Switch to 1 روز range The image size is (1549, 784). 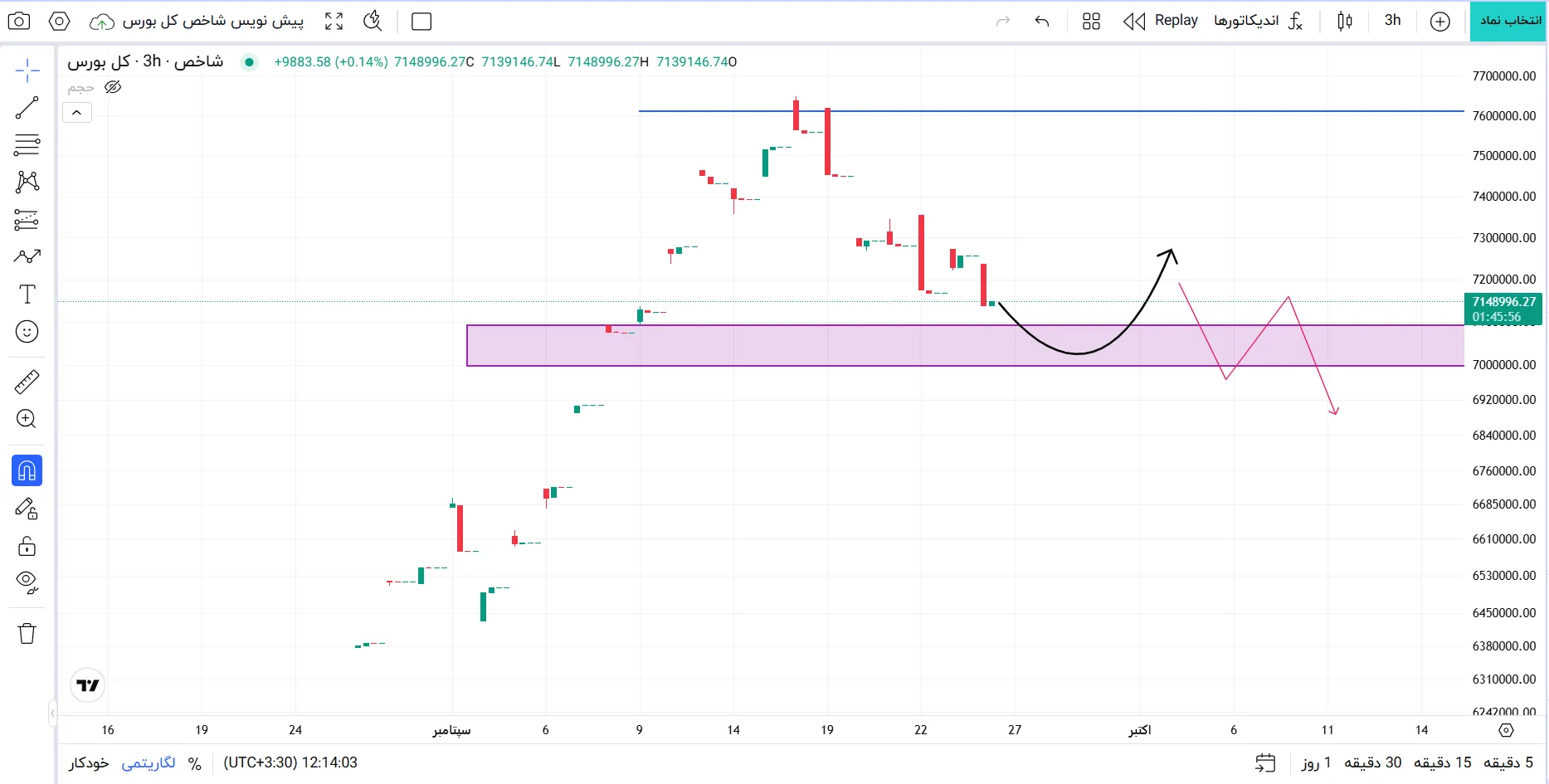[x=1316, y=762]
